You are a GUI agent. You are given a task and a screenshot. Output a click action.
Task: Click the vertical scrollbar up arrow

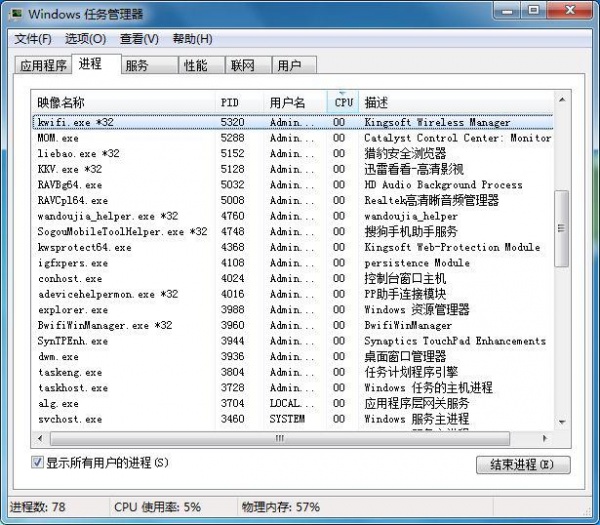pos(562,100)
